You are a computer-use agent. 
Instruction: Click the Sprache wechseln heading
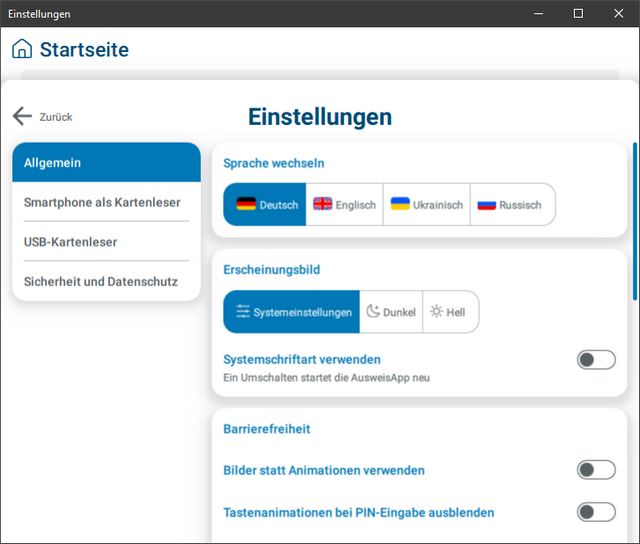point(274,163)
